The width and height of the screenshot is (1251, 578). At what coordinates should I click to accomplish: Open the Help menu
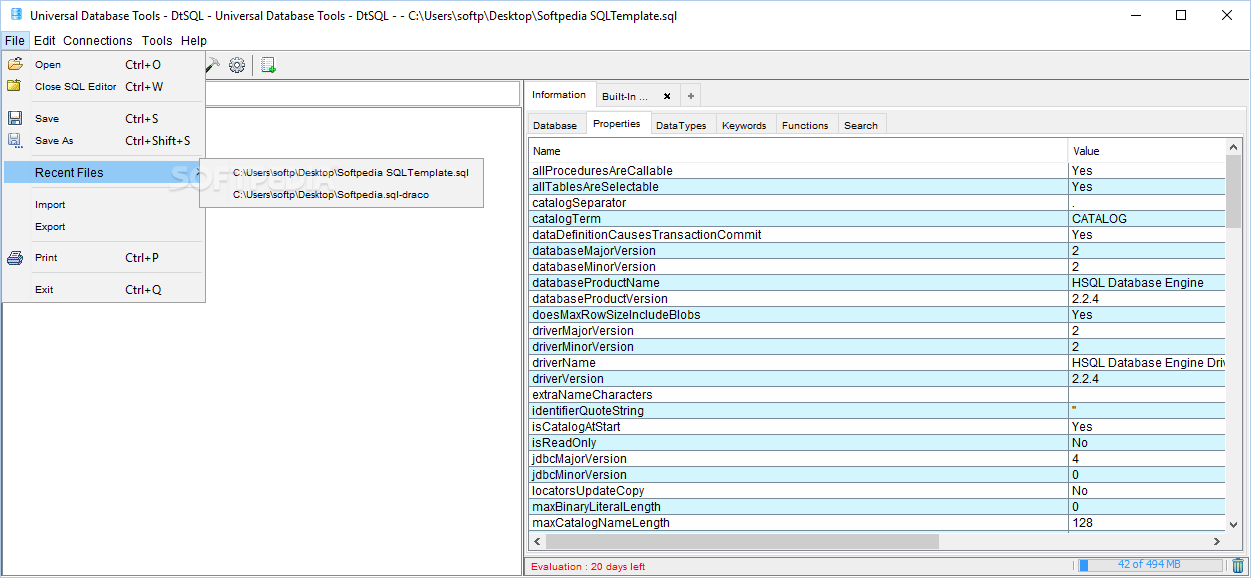(194, 41)
